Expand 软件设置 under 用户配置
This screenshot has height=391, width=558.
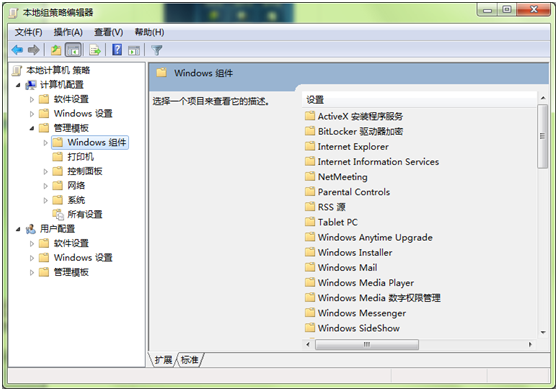point(32,244)
